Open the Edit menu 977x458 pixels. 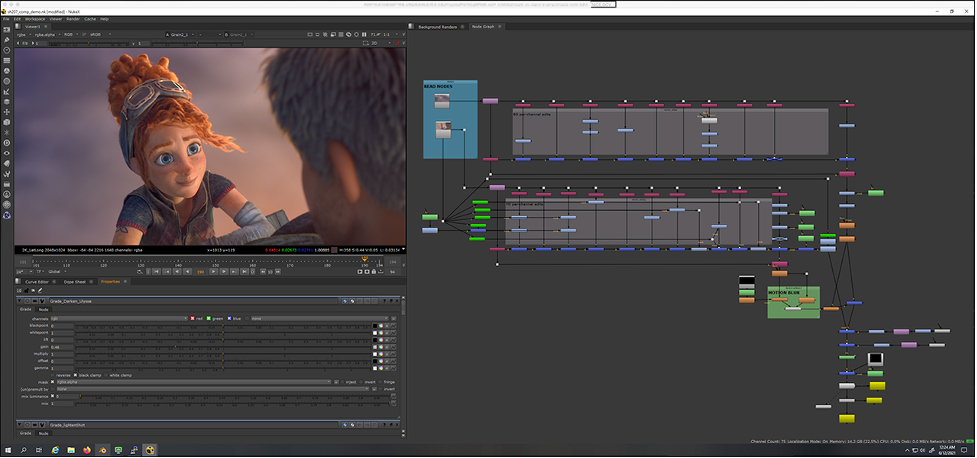(x=17, y=19)
